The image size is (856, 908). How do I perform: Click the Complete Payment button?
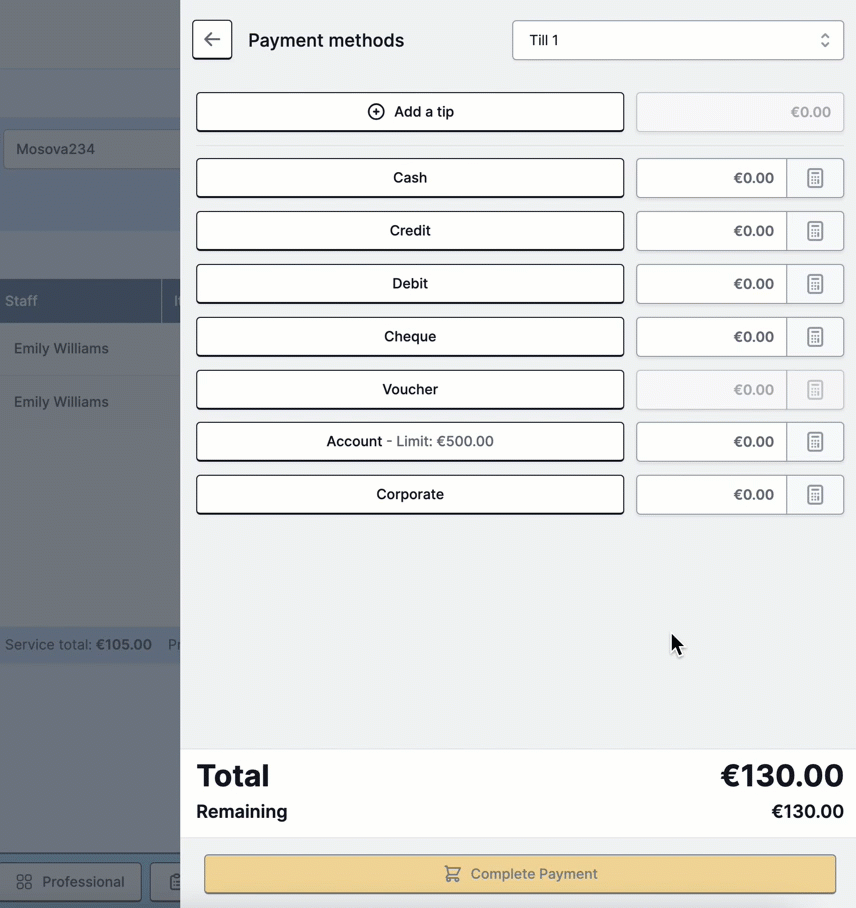click(520, 874)
